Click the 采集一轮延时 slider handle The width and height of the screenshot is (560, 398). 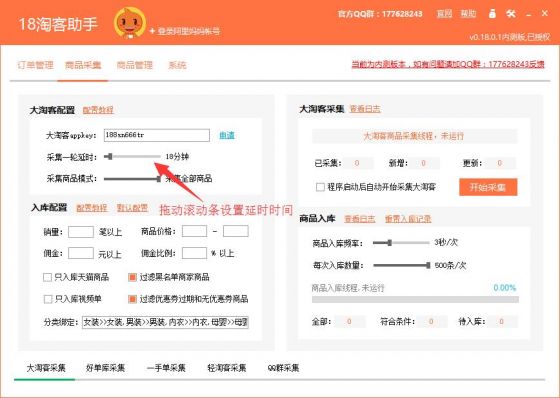(x=110, y=156)
